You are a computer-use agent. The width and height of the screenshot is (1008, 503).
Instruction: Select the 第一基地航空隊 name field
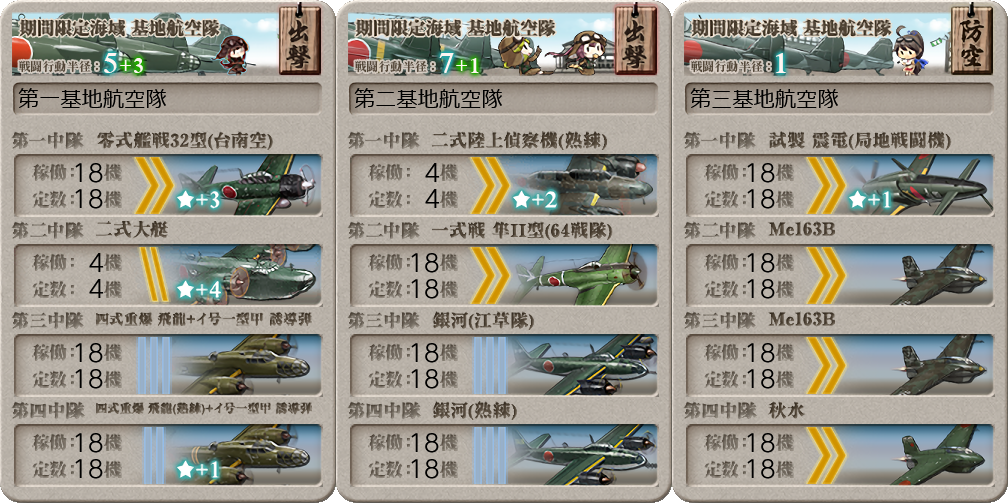(x=166, y=99)
